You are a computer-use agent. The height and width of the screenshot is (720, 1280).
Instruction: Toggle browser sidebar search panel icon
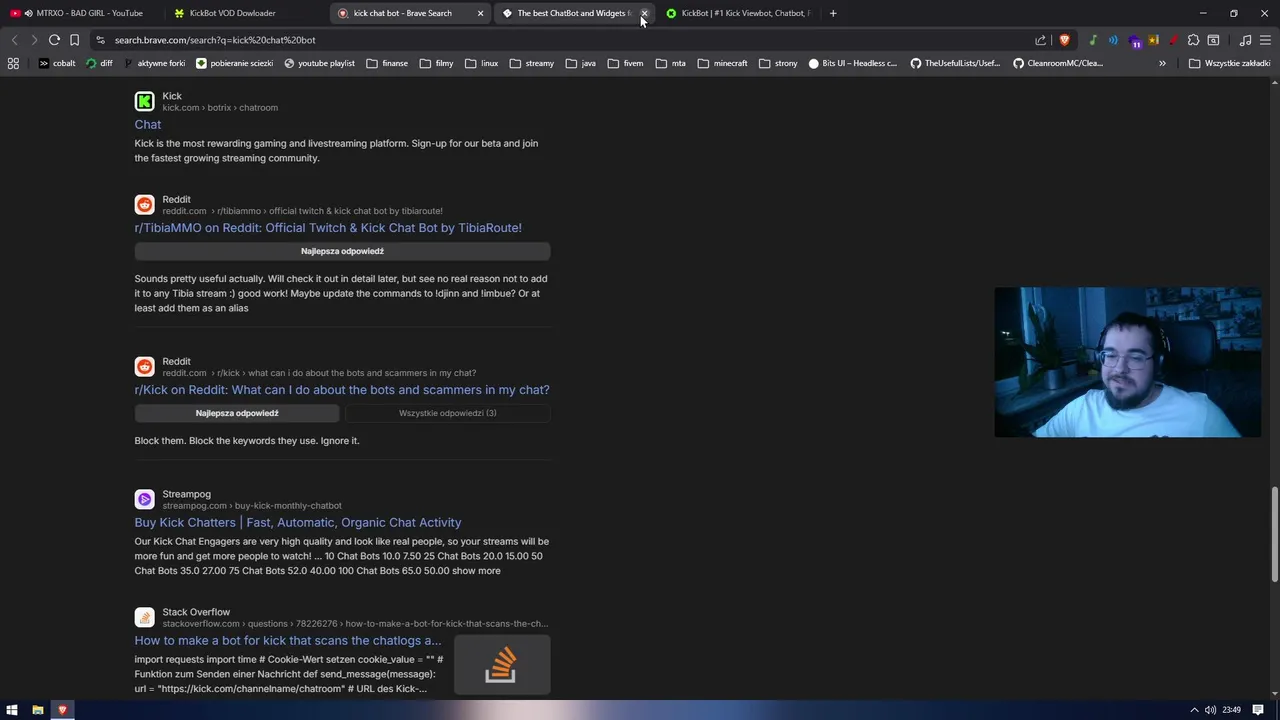click(x=1213, y=40)
